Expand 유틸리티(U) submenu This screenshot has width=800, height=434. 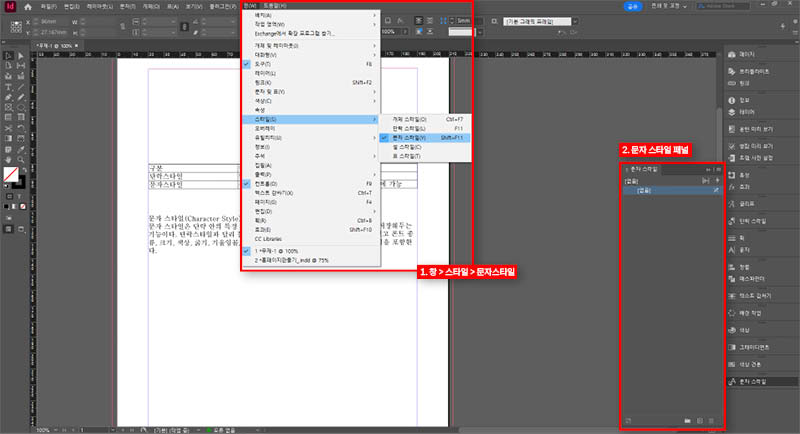tap(311, 138)
